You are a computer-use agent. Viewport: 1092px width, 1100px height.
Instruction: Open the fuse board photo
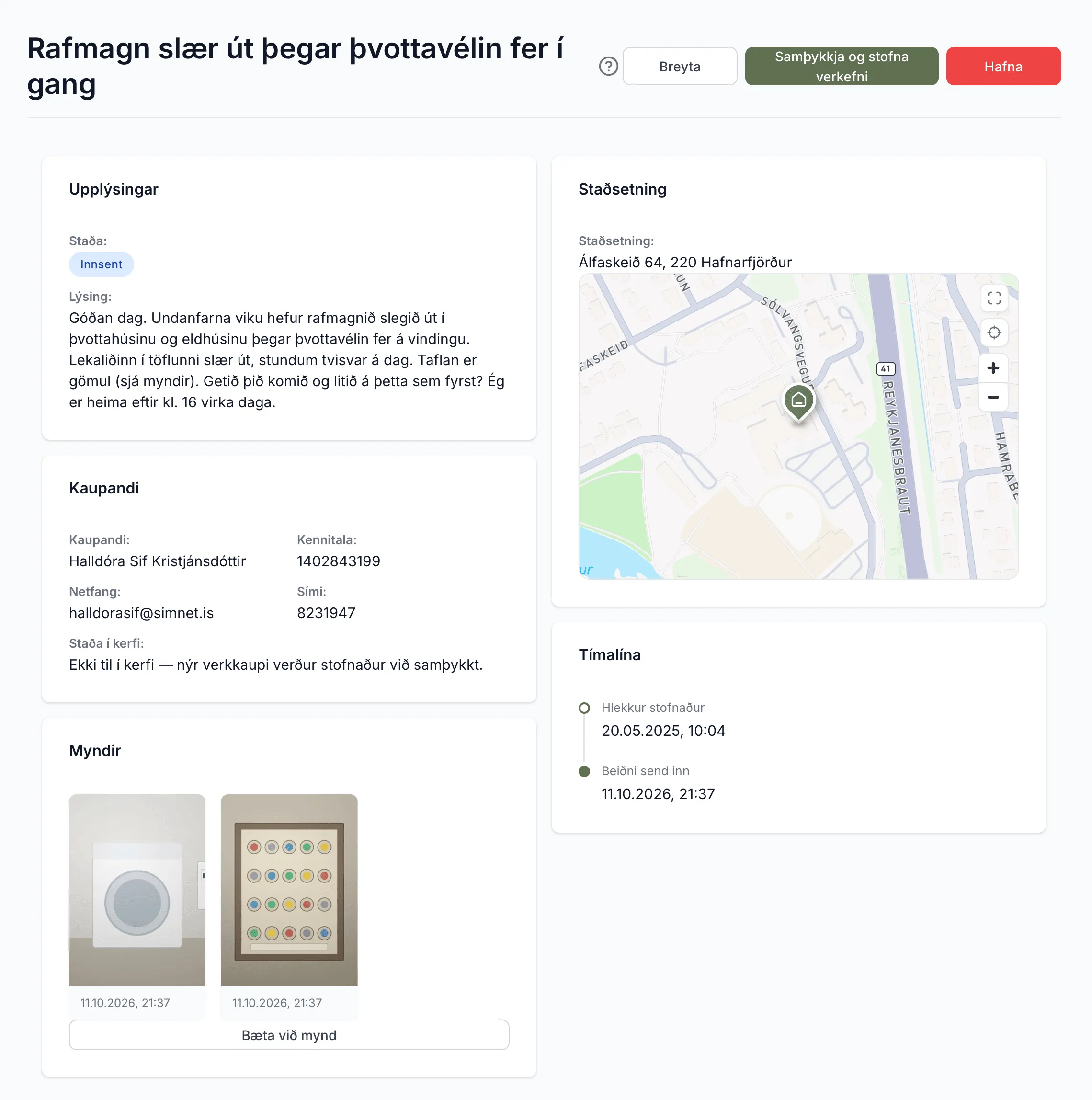tap(289, 890)
